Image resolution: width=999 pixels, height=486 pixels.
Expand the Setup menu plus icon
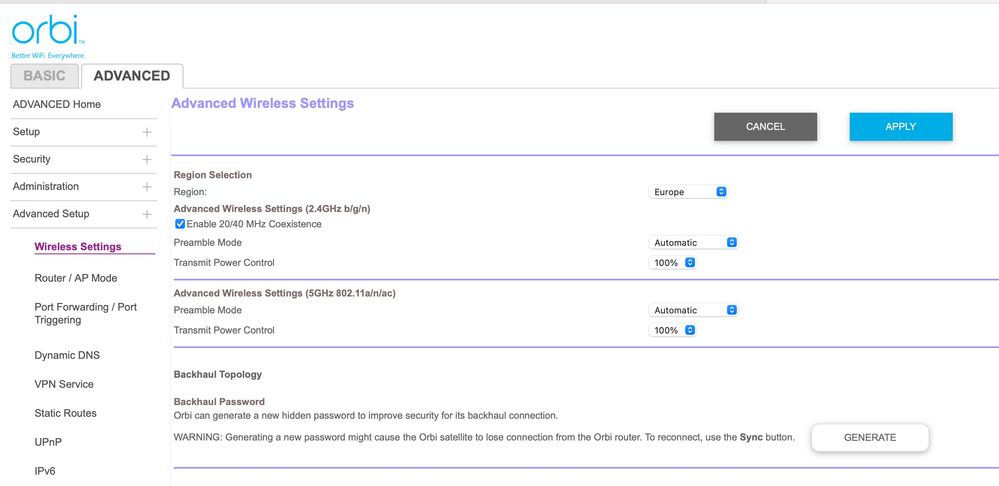[x=147, y=132]
